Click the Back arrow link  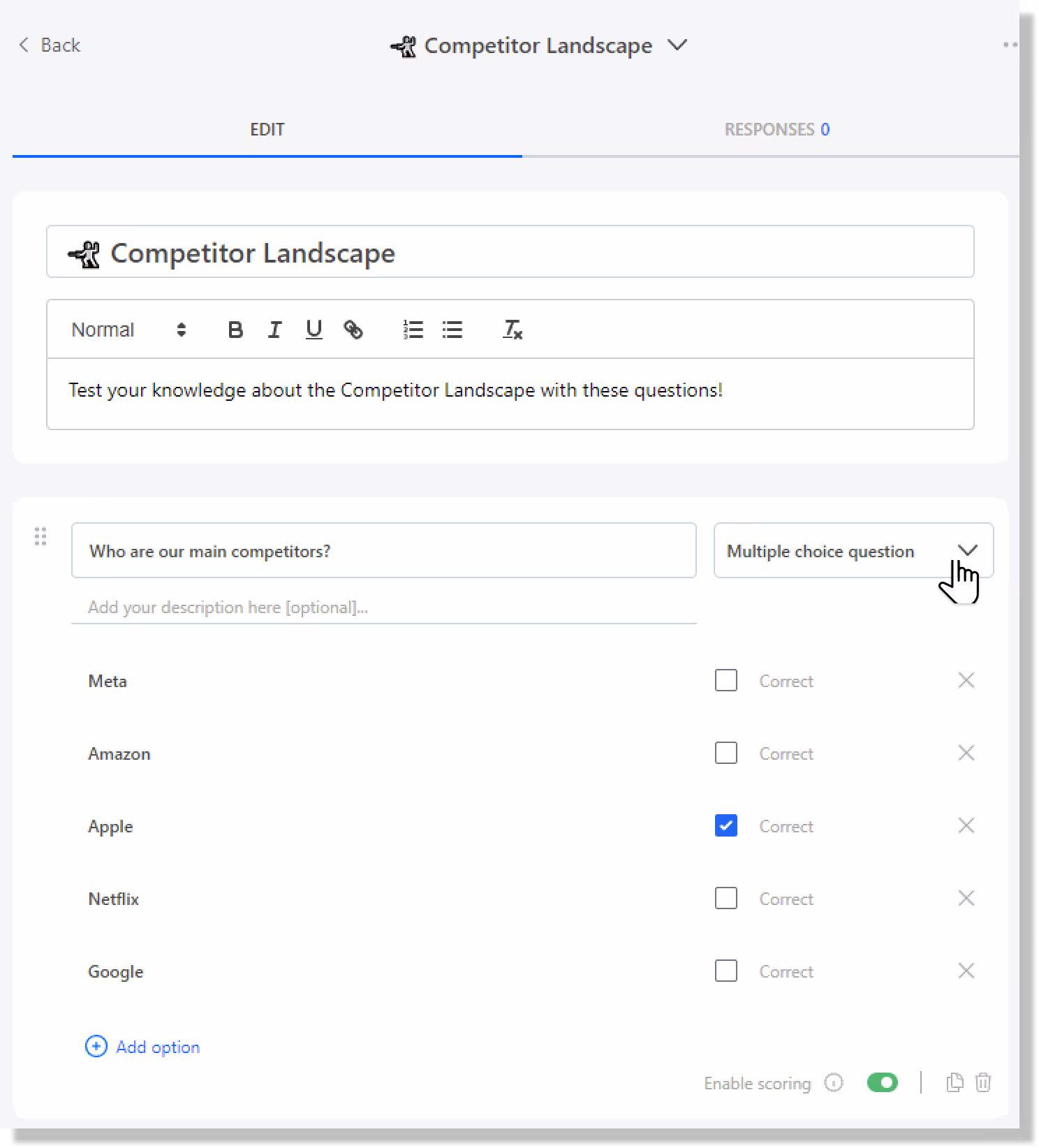(x=49, y=45)
